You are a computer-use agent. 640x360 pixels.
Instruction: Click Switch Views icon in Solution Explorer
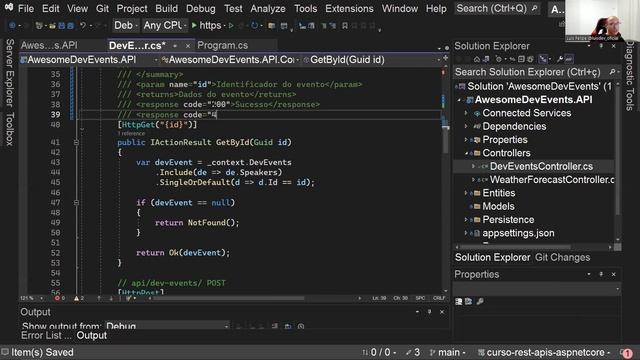click(486, 59)
